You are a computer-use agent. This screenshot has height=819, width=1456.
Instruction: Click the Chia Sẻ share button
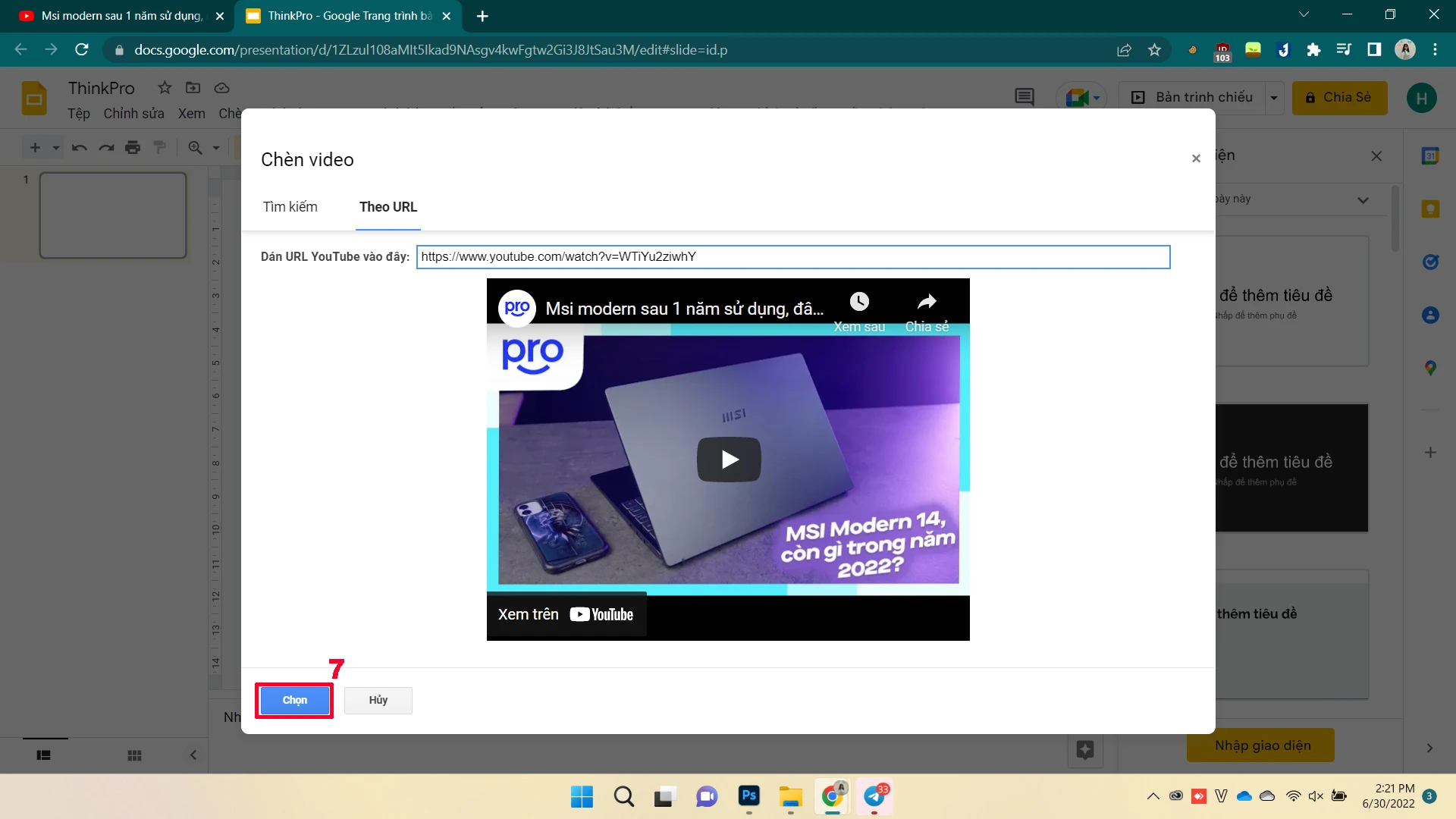point(1339,97)
